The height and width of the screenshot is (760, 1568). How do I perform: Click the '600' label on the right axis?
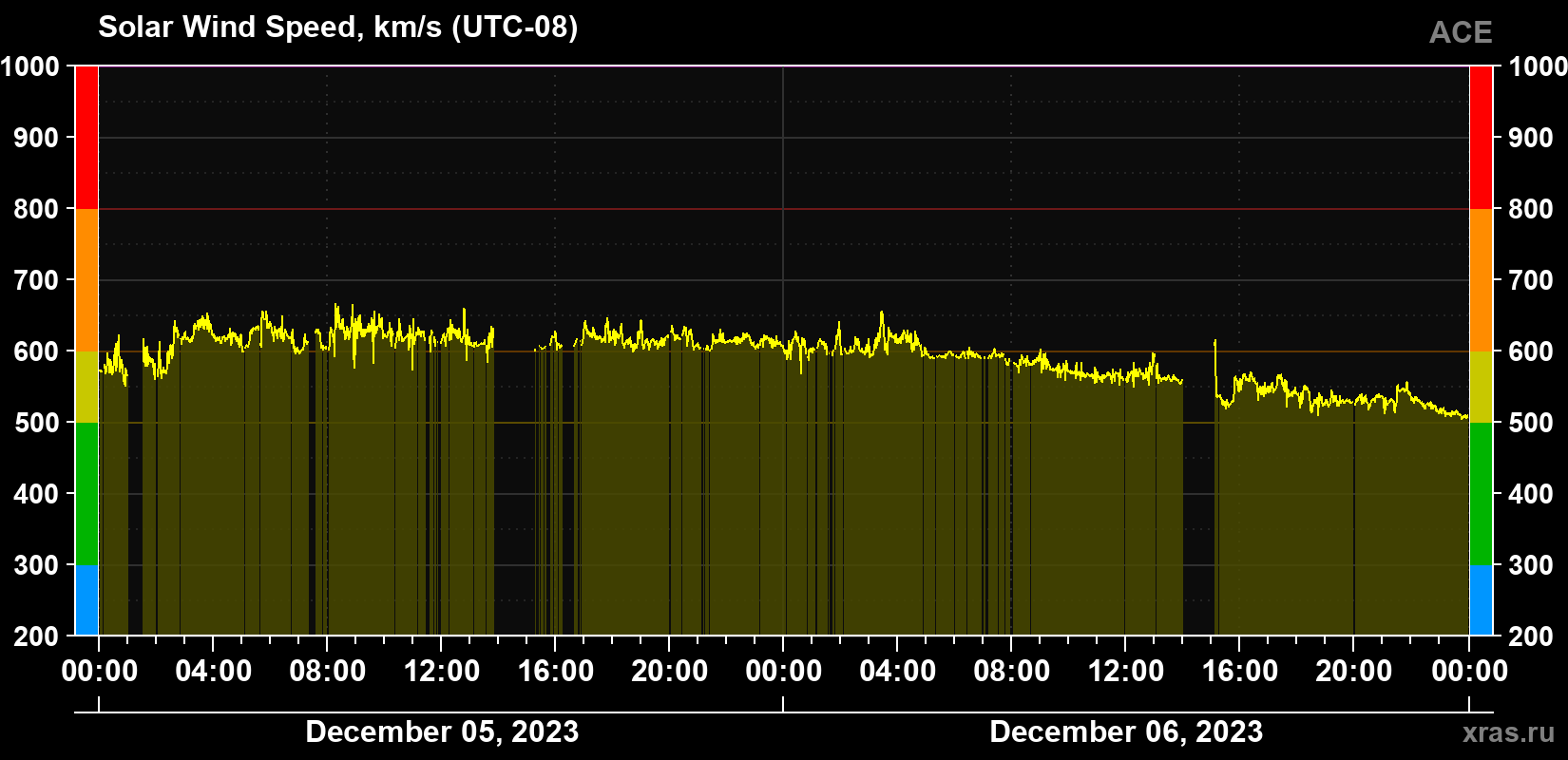click(x=1531, y=351)
